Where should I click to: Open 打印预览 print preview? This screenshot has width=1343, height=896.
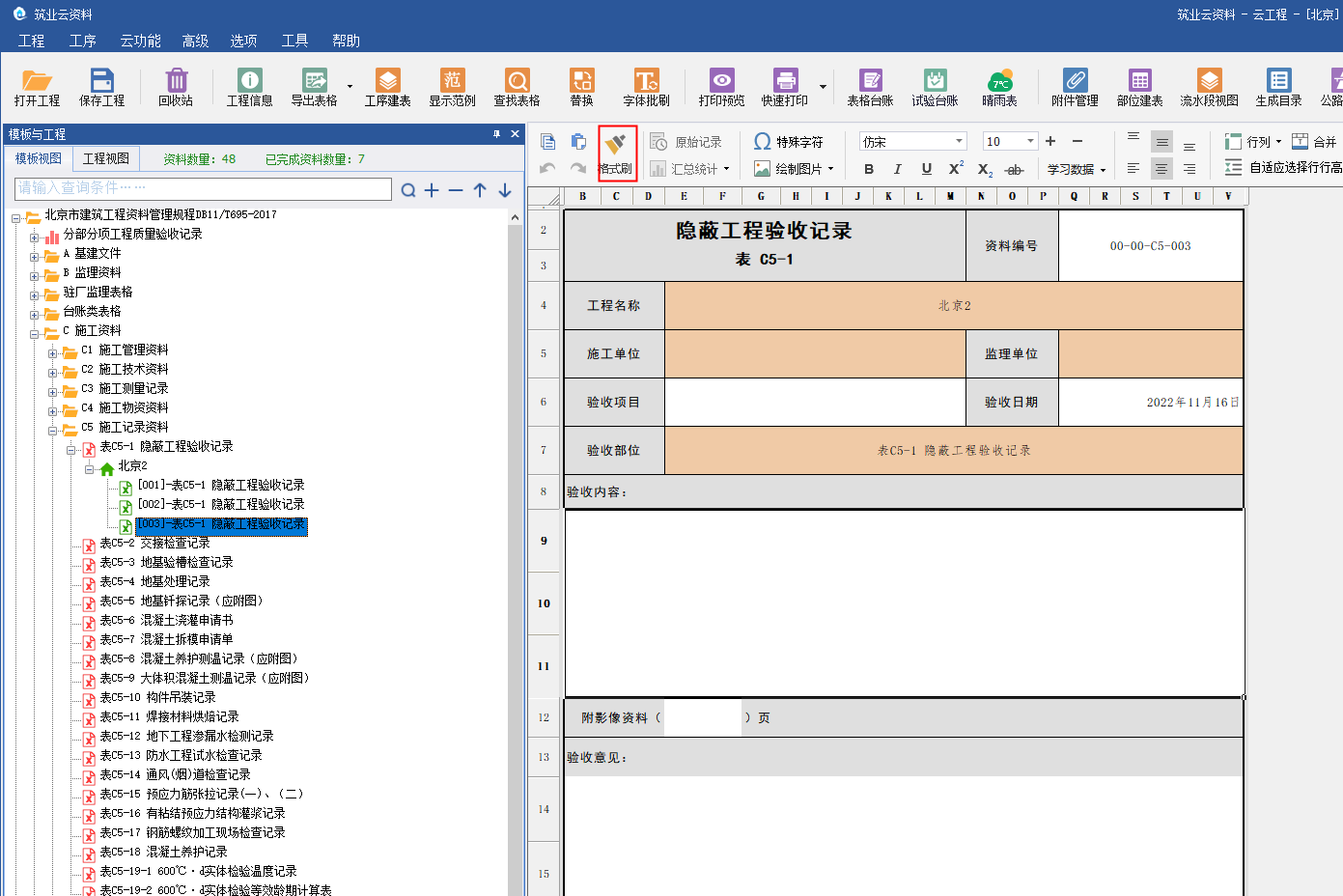click(x=722, y=87)
